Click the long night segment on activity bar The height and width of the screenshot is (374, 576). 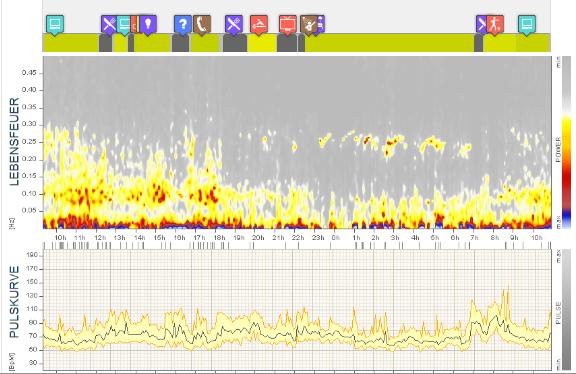click(x=389, y=43)
